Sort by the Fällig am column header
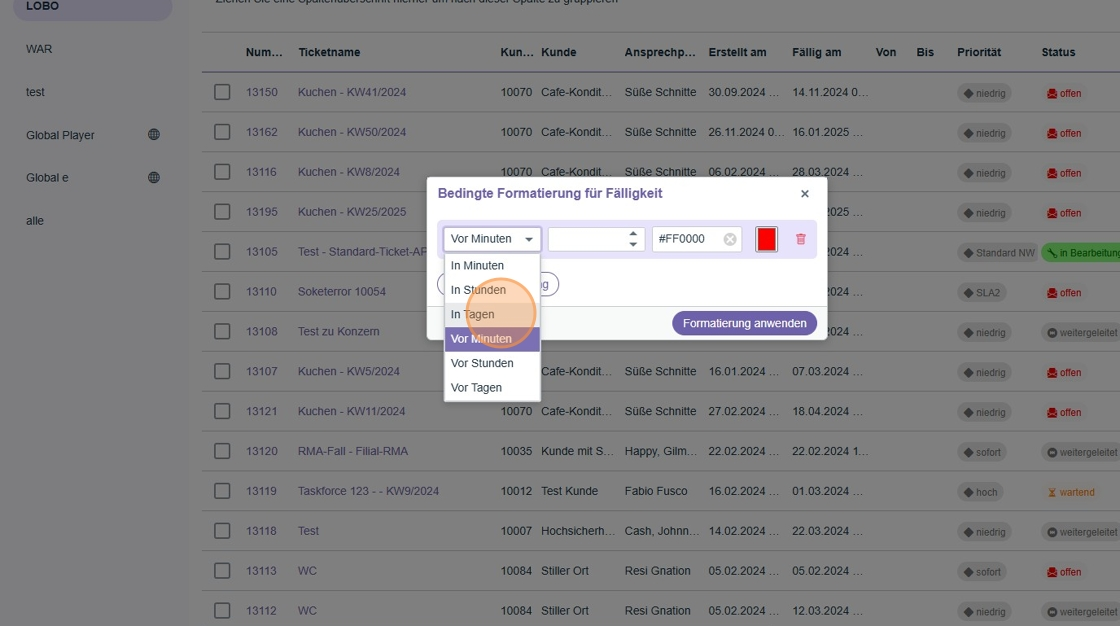 tap(816, 52)
